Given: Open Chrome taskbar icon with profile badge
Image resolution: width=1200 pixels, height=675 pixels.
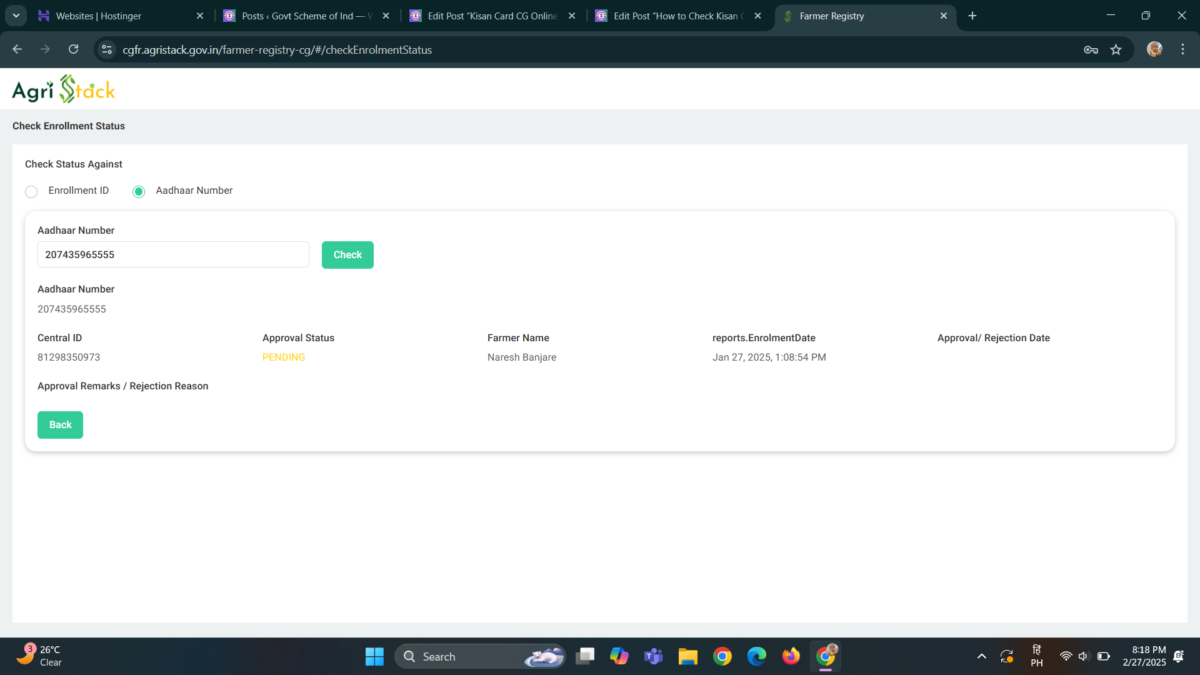Looking at the screenshot, I should coord(826,656).
